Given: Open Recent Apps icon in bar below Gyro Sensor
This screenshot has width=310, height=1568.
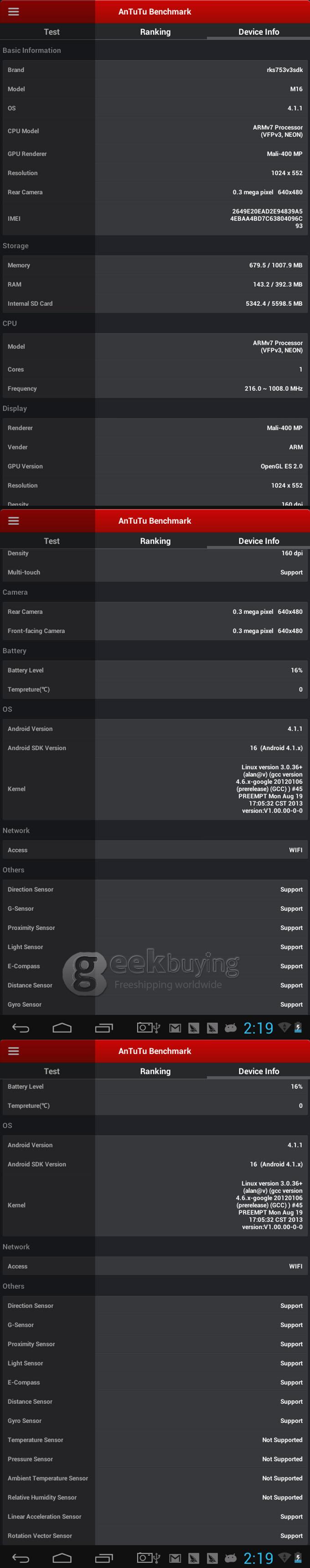Looking at the screenshot, I should pos(104,1028).
